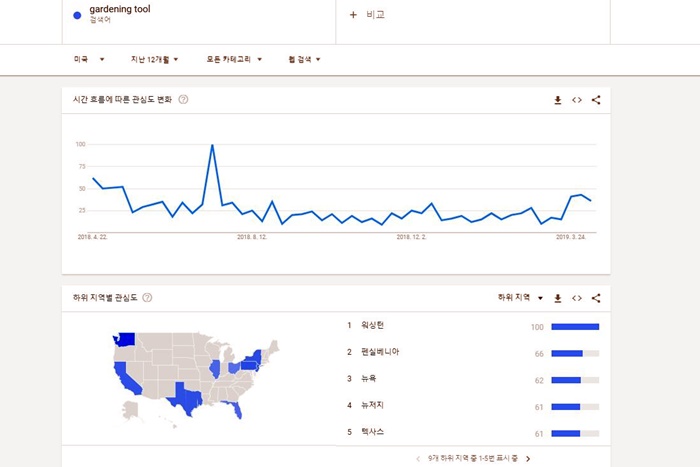Screen dimensions: 700x467
Task: Click the blue dot beside gardening tool
Action: pyautogui.click(x=77, y=15)
